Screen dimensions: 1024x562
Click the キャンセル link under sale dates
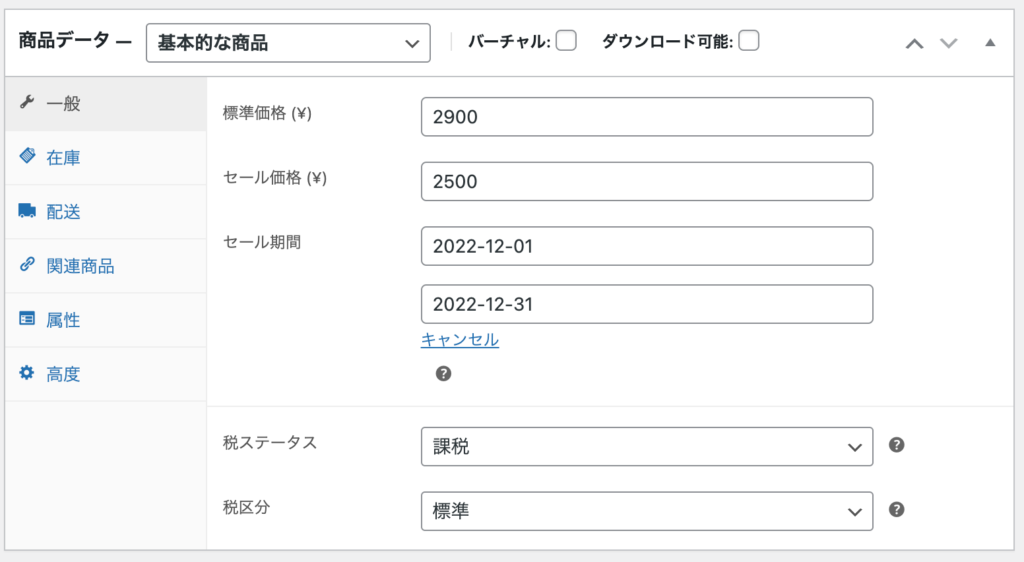click(460, 339)
